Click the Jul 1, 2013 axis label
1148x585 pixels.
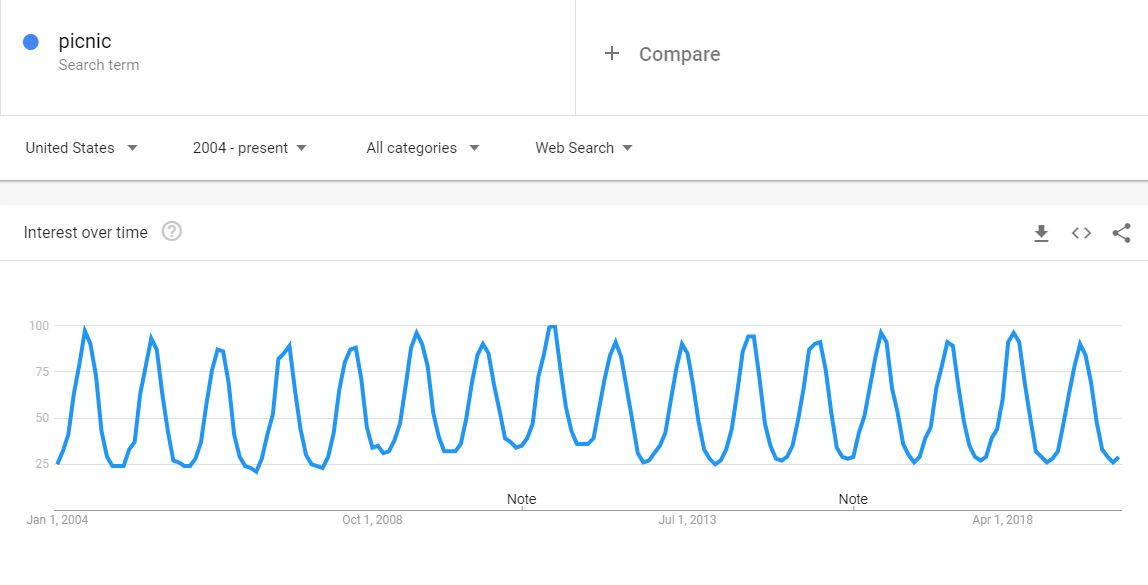click(x=687, y=520)
